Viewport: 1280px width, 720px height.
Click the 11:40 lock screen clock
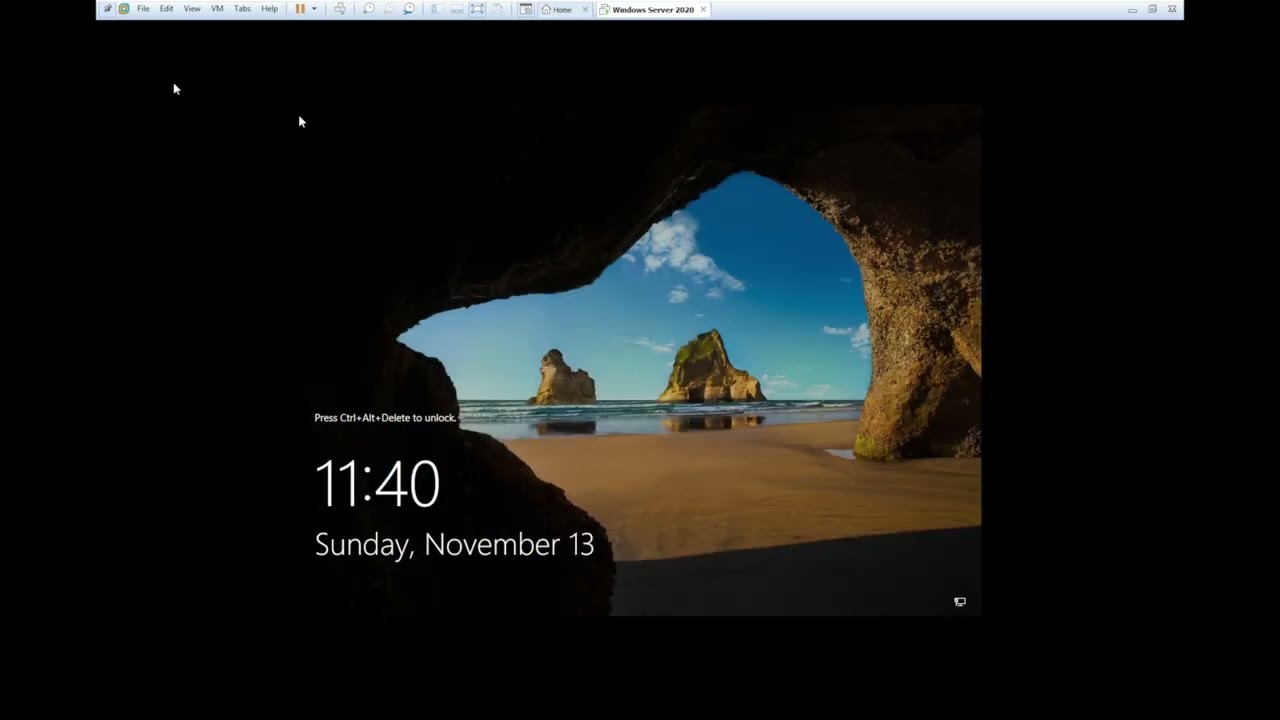tap(377, 484)
